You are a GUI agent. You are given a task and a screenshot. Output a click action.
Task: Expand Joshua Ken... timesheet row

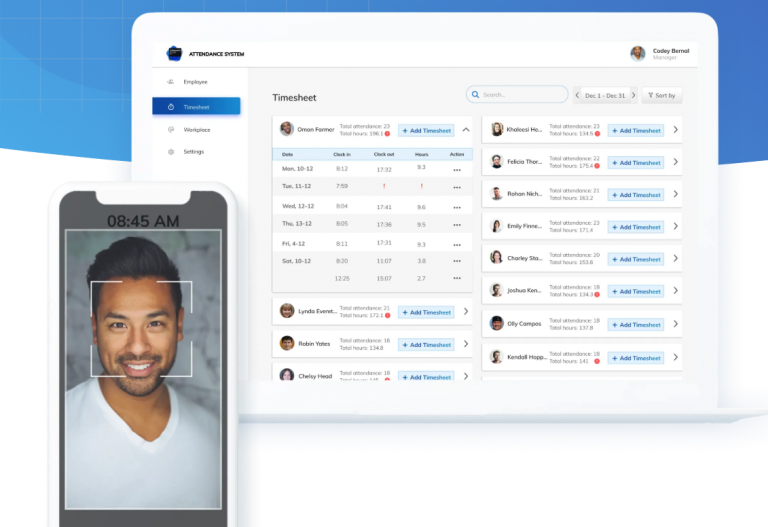click(675, 290)
